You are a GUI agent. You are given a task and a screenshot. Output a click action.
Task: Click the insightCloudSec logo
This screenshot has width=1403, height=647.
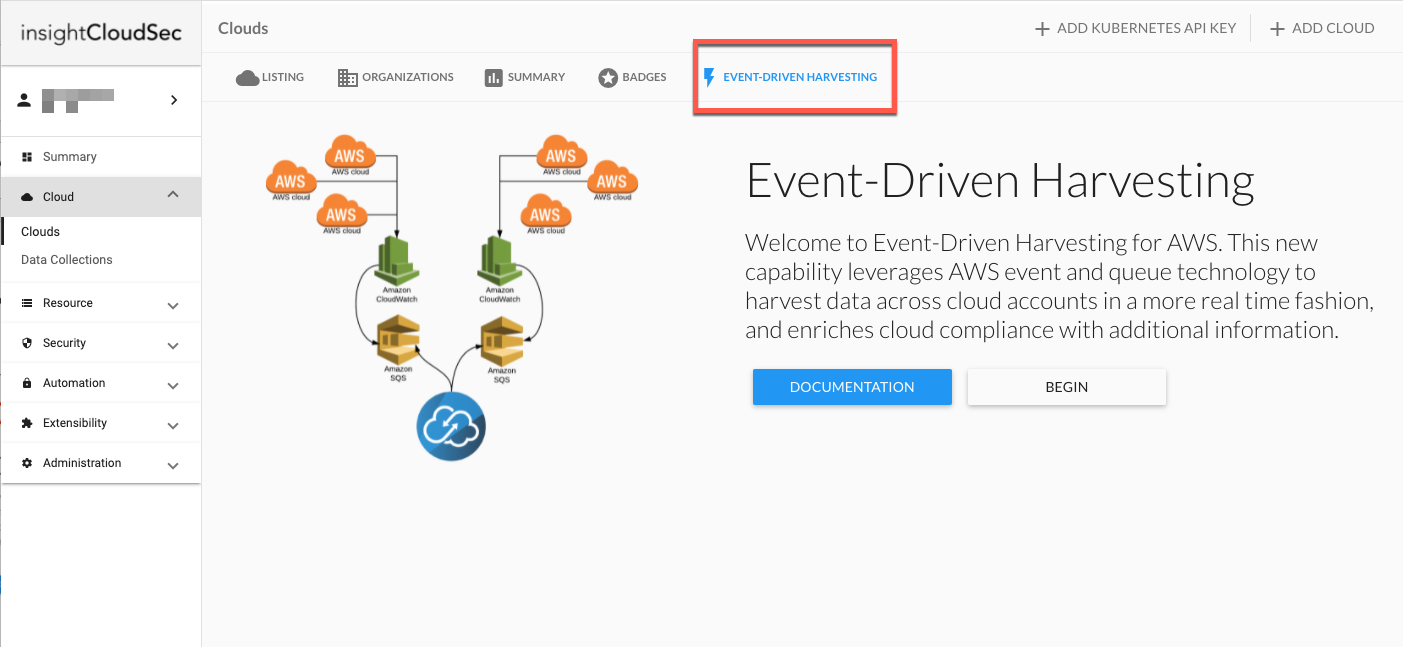point(101,33)
